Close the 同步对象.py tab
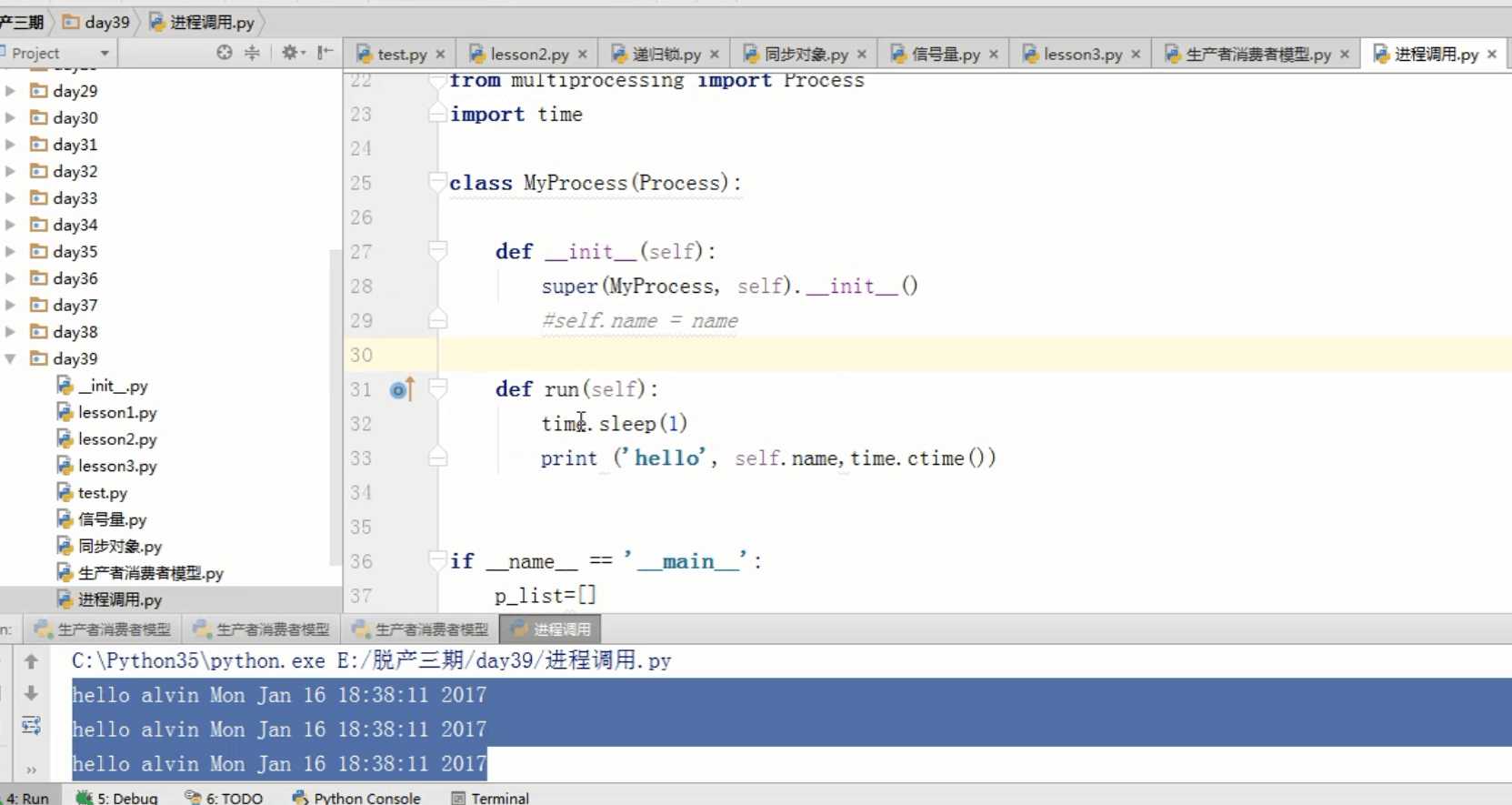1512x805 pixels. 862,55
